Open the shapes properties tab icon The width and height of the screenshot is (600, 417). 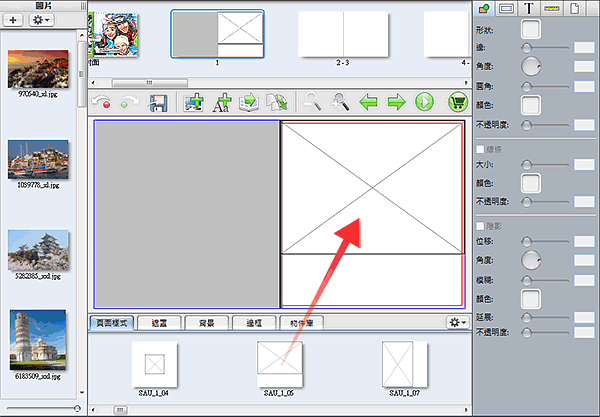[x=484, y=8]
